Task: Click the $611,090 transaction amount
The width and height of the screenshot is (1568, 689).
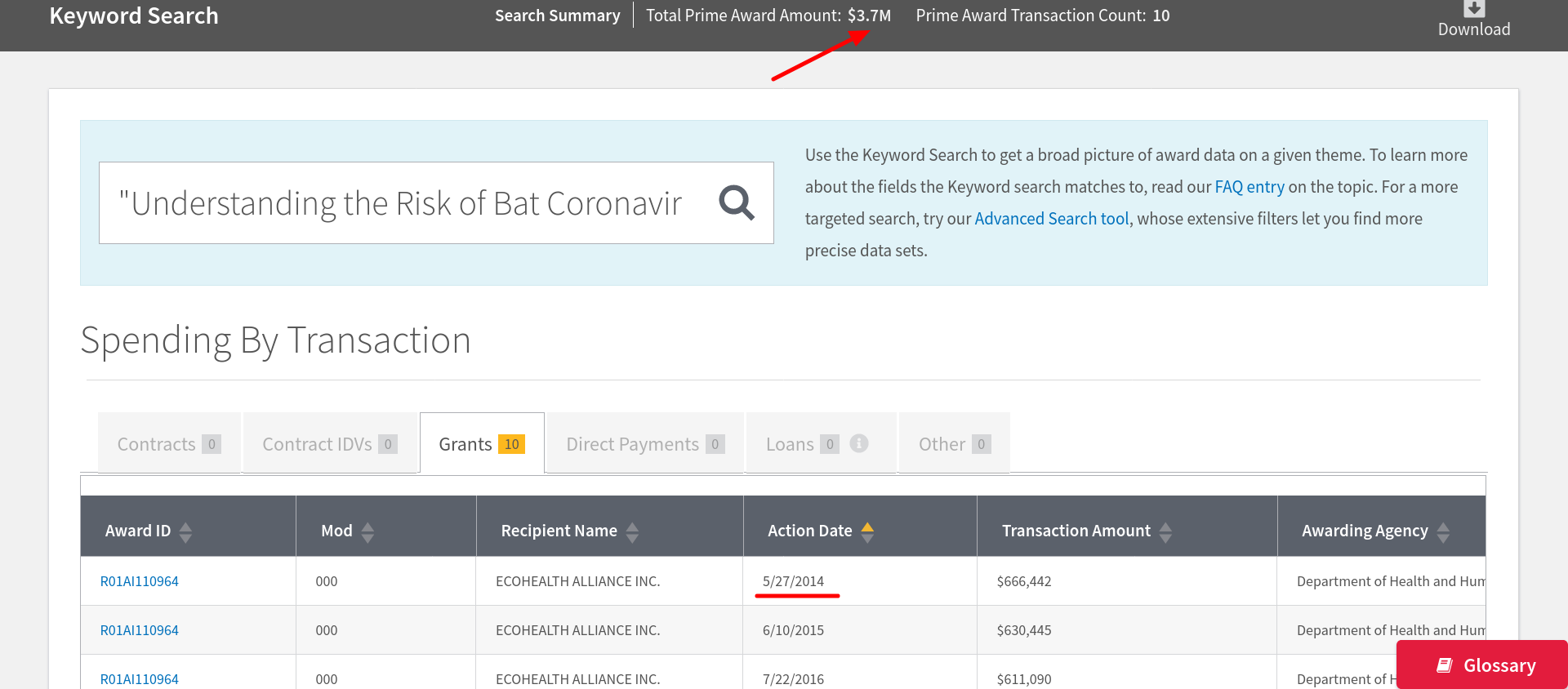Action: click(1024, 679)
